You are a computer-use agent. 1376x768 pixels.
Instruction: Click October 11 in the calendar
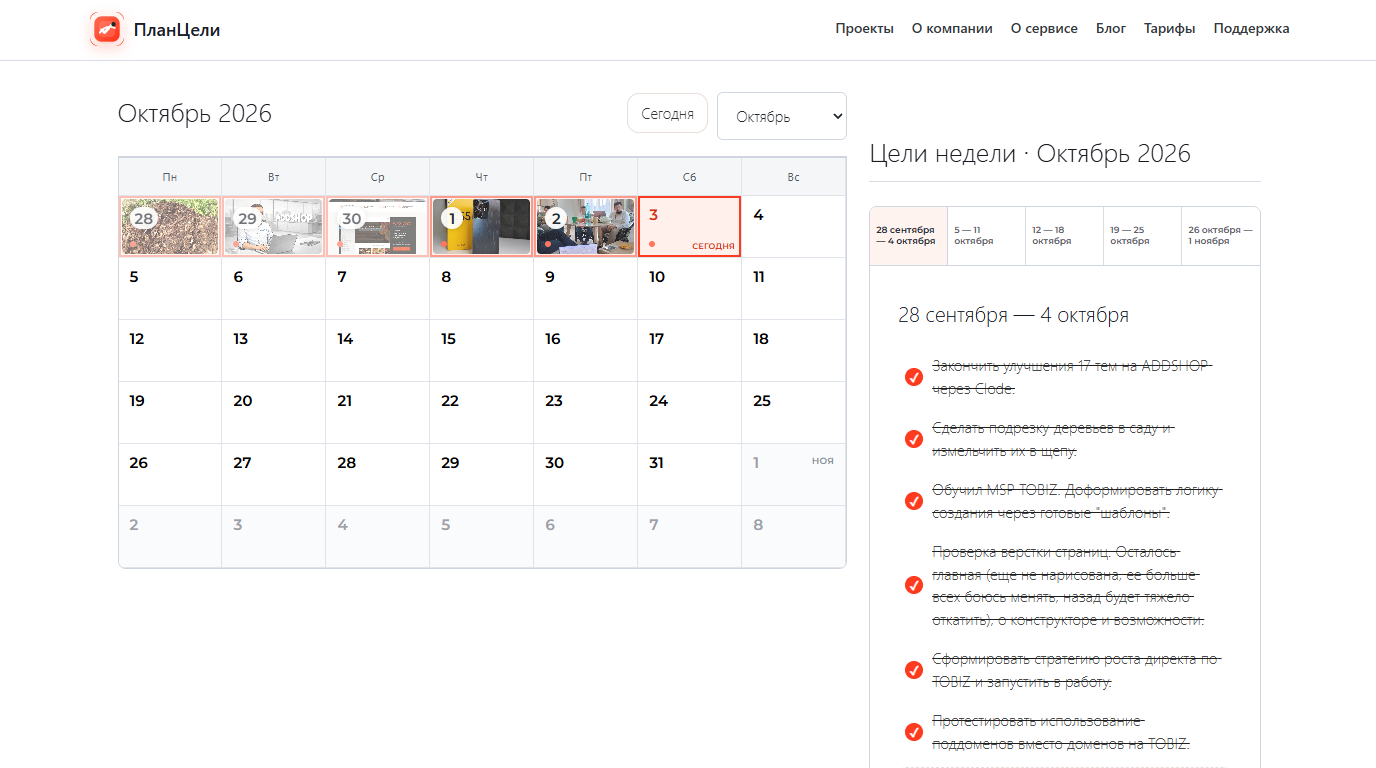(794, 288)
